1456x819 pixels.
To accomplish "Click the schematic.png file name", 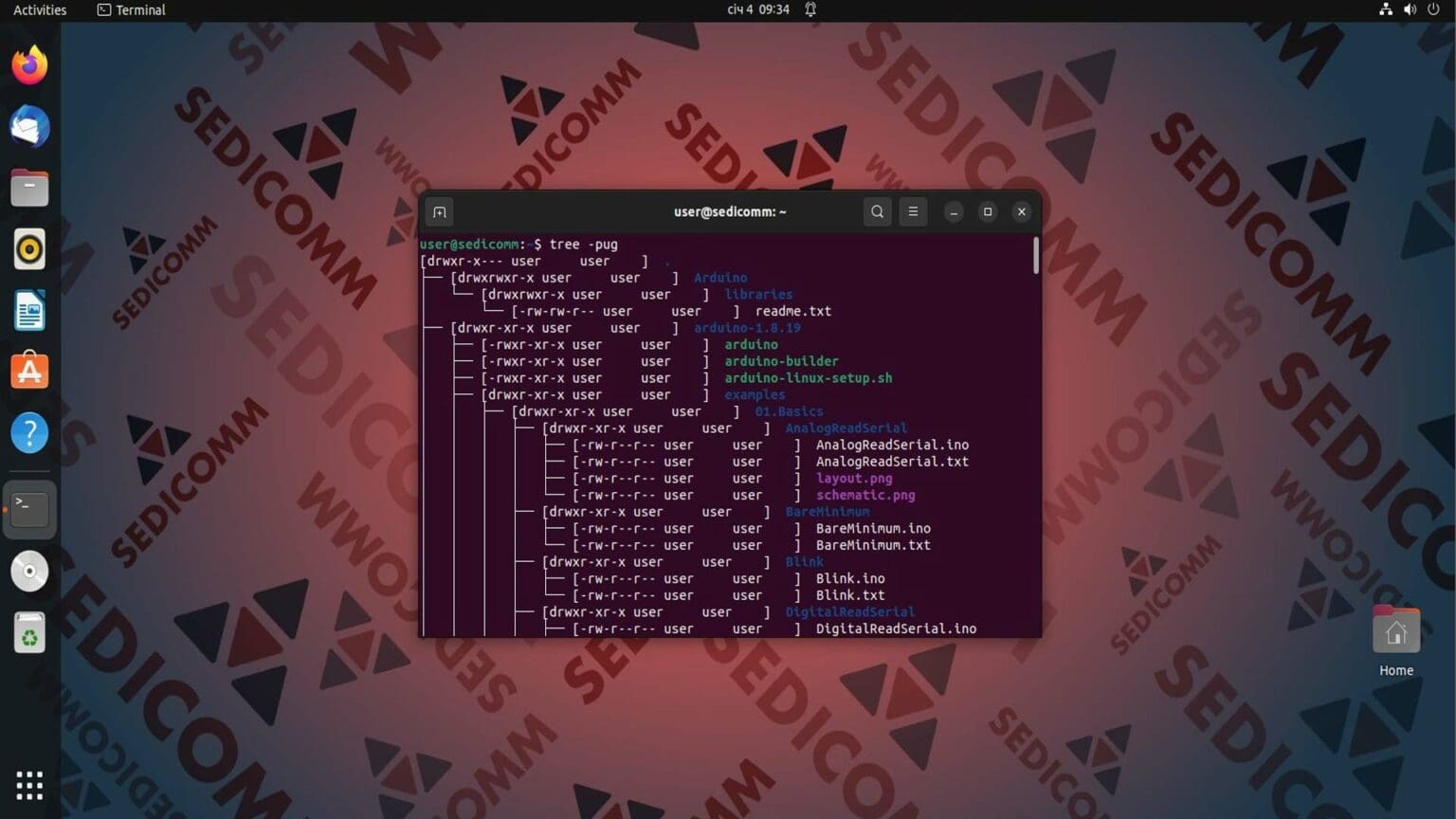I will click(865, 495).
